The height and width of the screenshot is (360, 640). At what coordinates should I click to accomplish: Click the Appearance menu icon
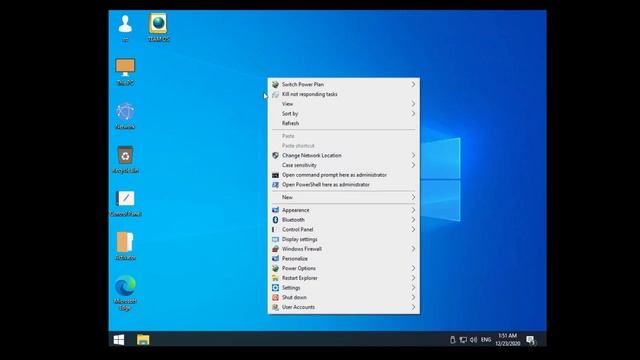276,210
